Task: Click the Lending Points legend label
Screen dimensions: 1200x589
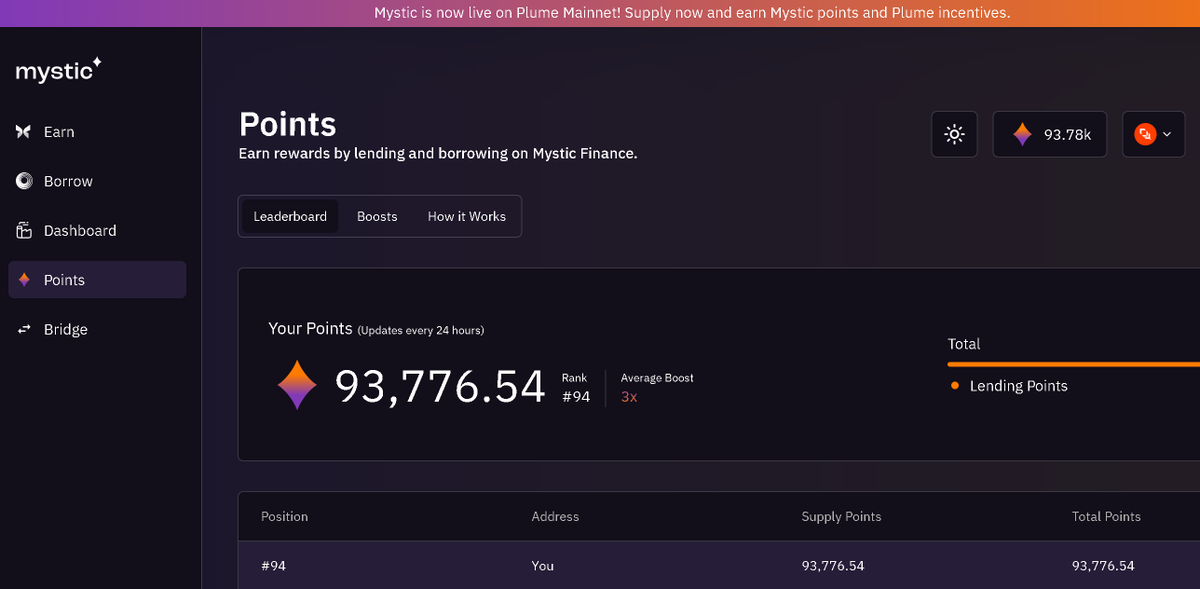Action: (x=1019, y=386)
